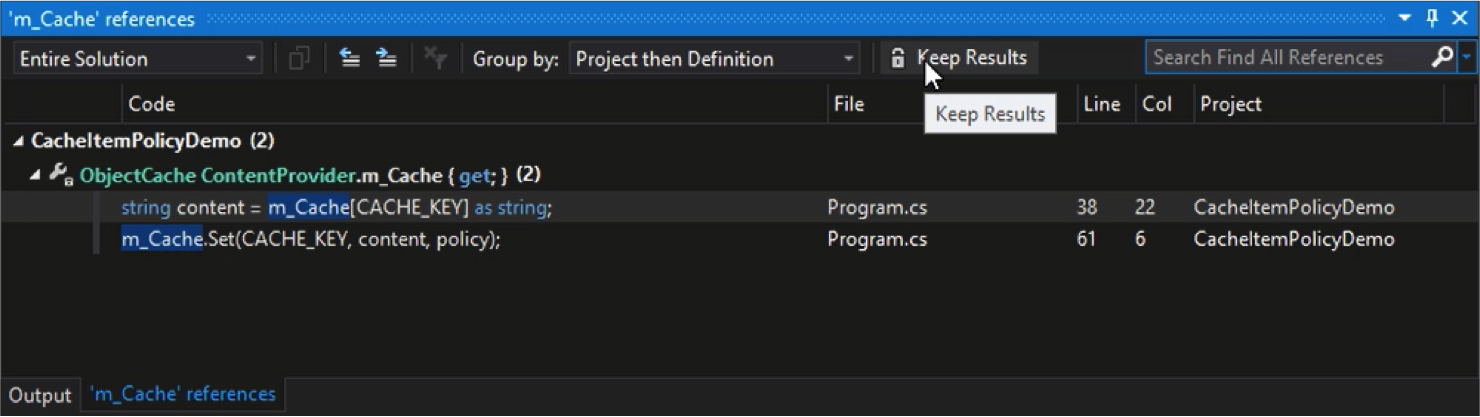This screenshot has width=1480, height=417.
Task: Expand all results with the expand icon
Action: [x=386, y=59]
